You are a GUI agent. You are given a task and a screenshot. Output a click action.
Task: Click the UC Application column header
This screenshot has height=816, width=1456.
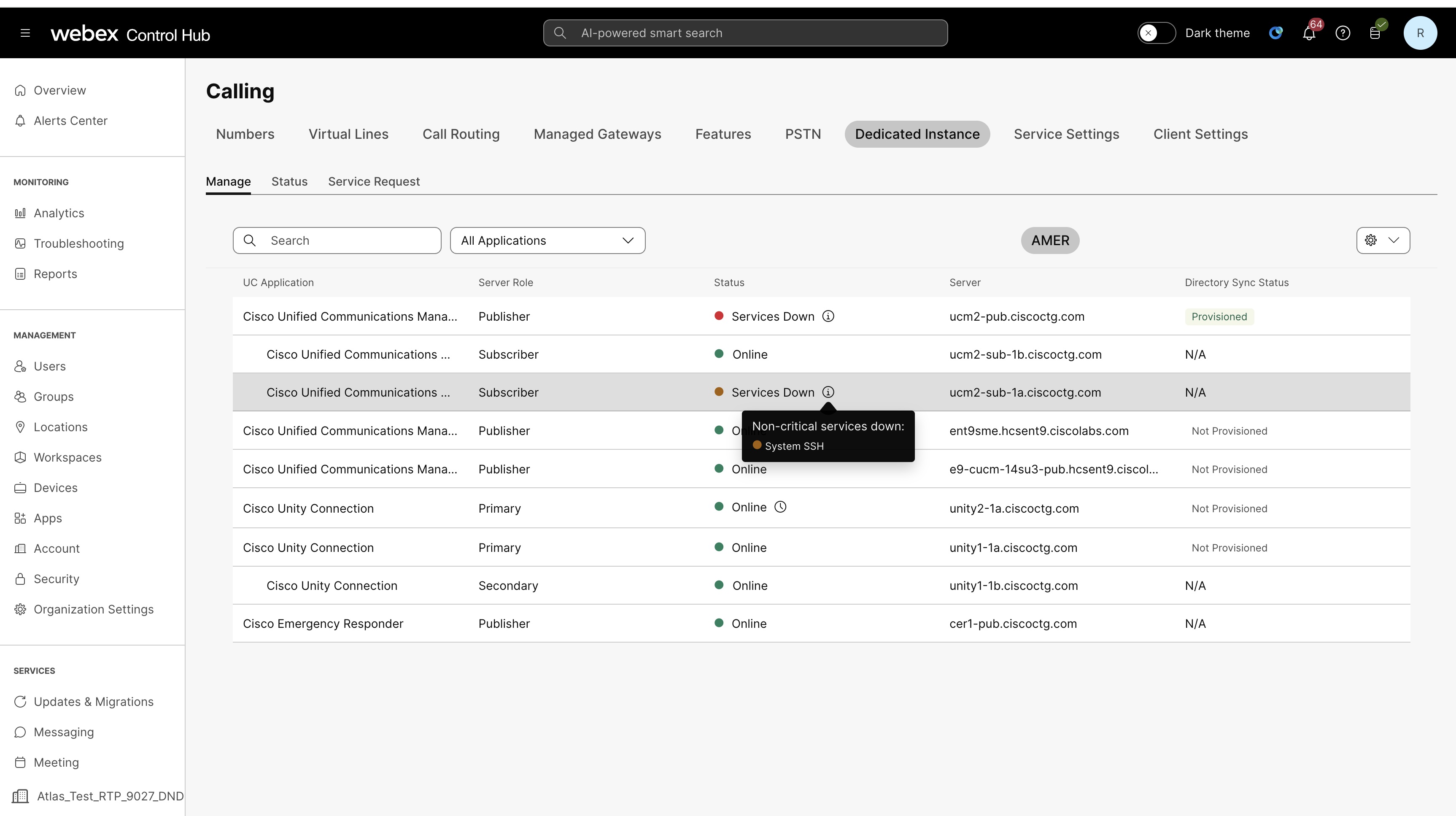[278, 283]
